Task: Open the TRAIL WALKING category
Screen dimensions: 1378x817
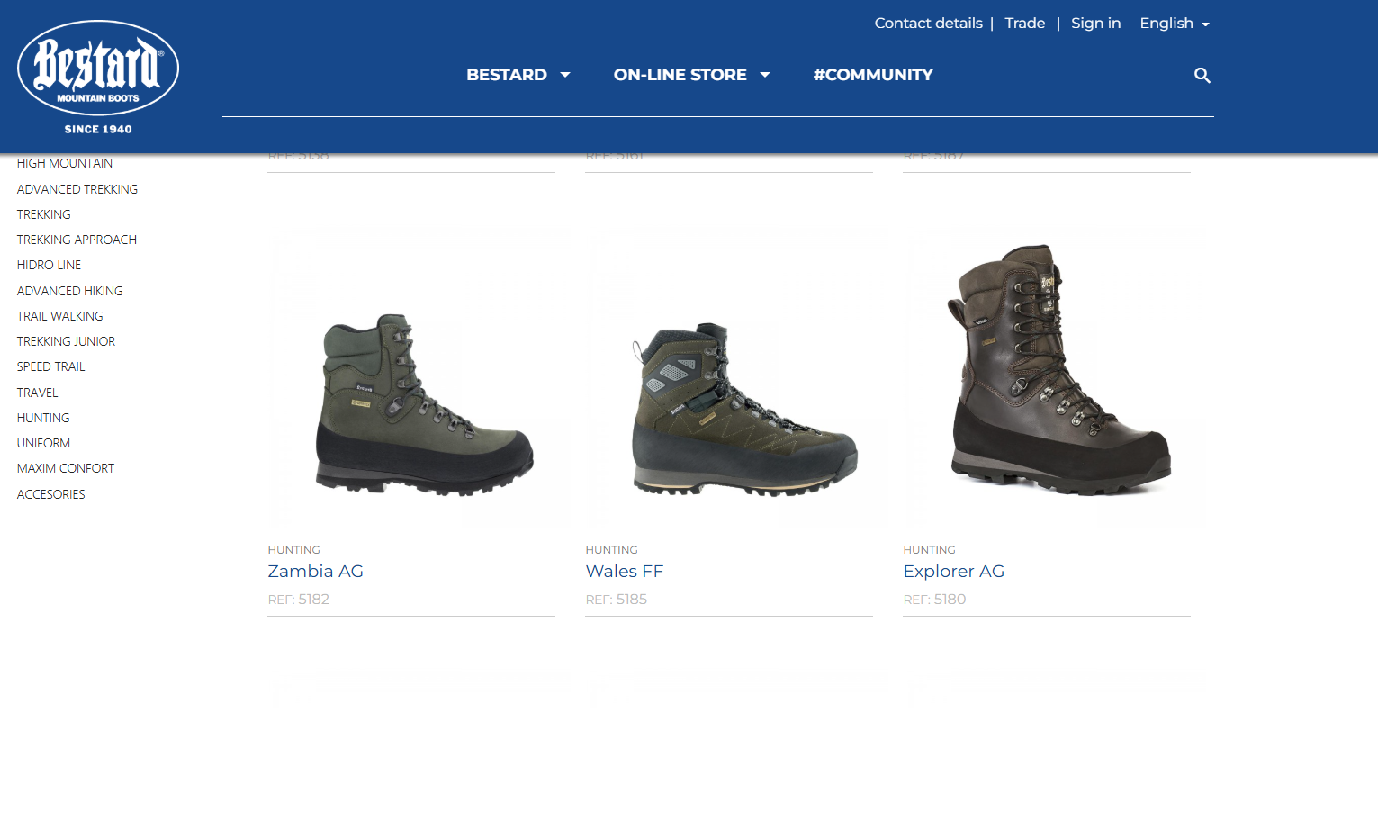Action: point(60,316)
